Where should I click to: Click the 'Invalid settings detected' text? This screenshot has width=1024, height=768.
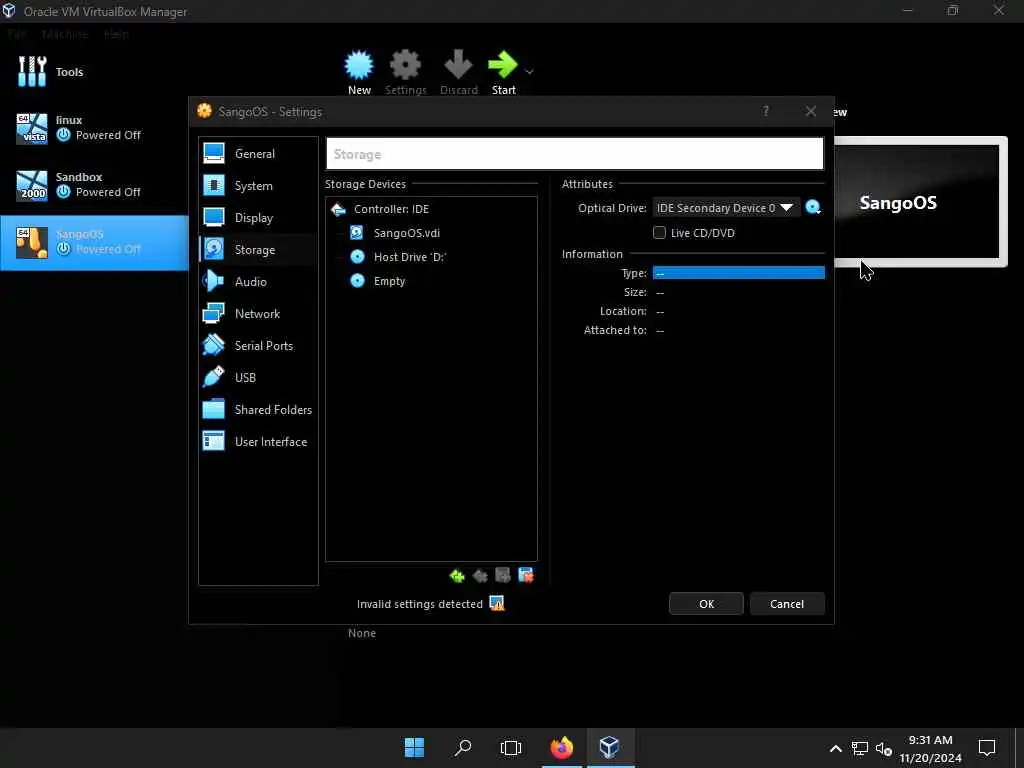click(x=419, y=604)
